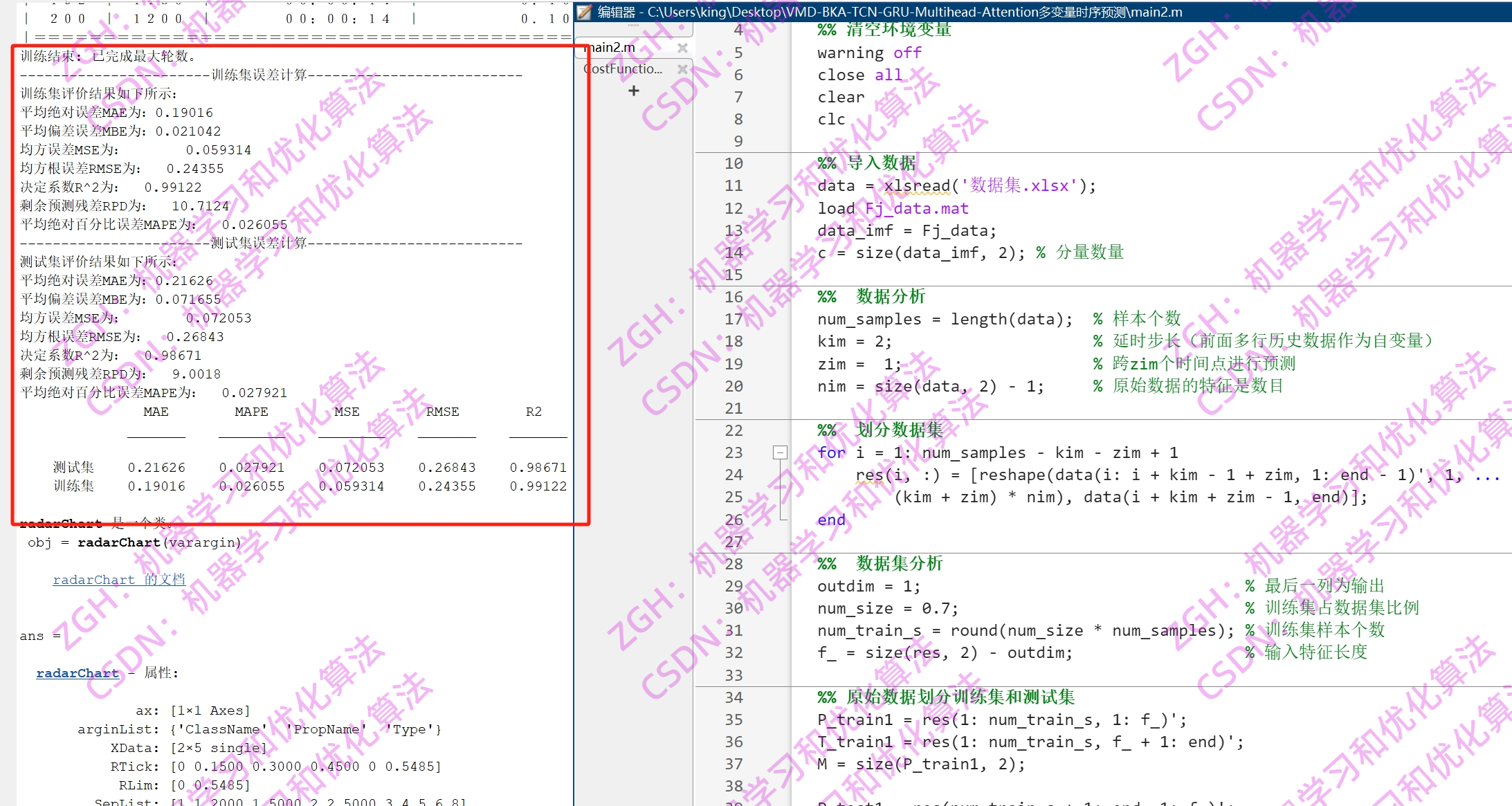Click the xlsread filename string '数据集.xlsx'
This screenshot has height=806, width=1512.
coord(1019,185)
